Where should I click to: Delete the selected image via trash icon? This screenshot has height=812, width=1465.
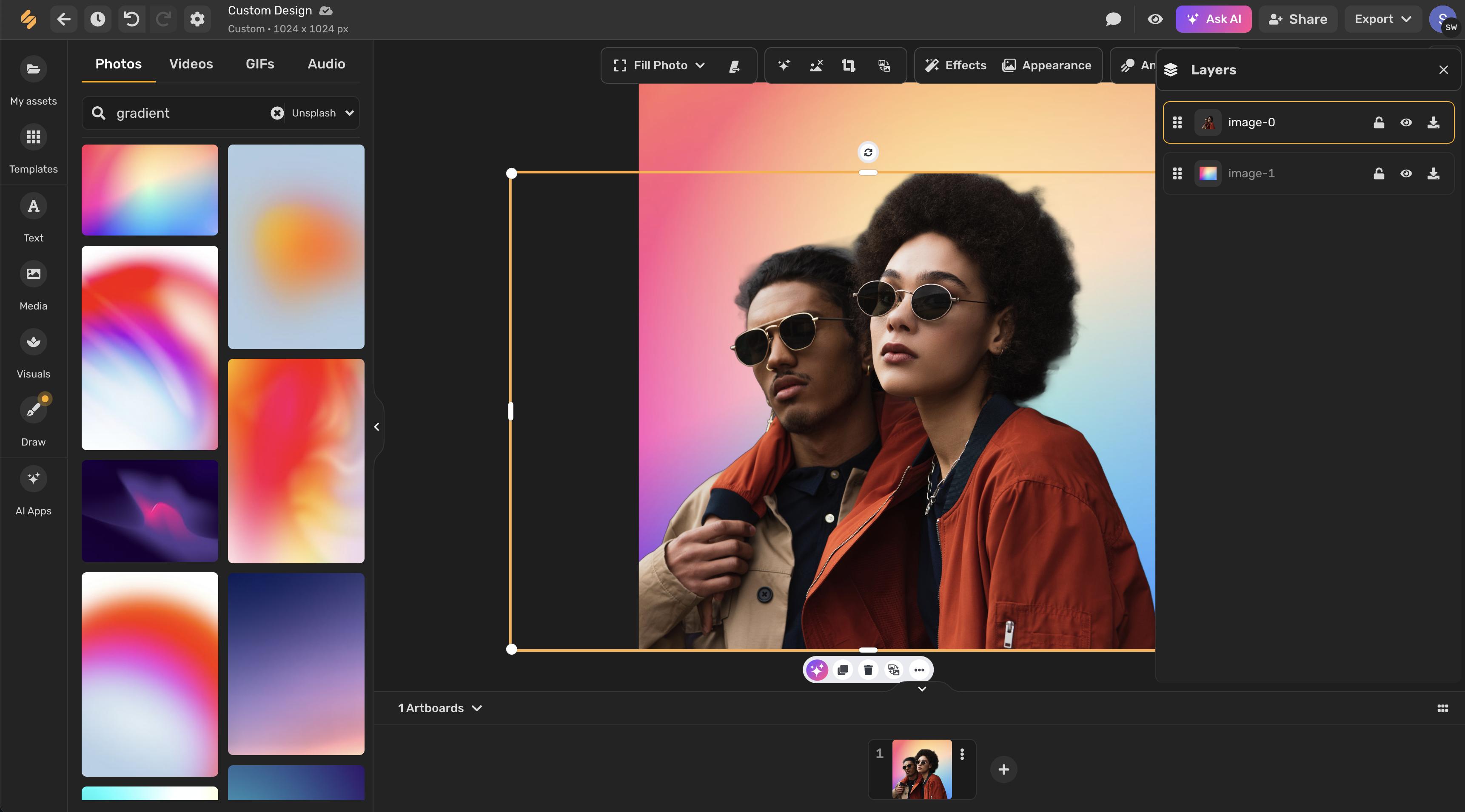868,670
